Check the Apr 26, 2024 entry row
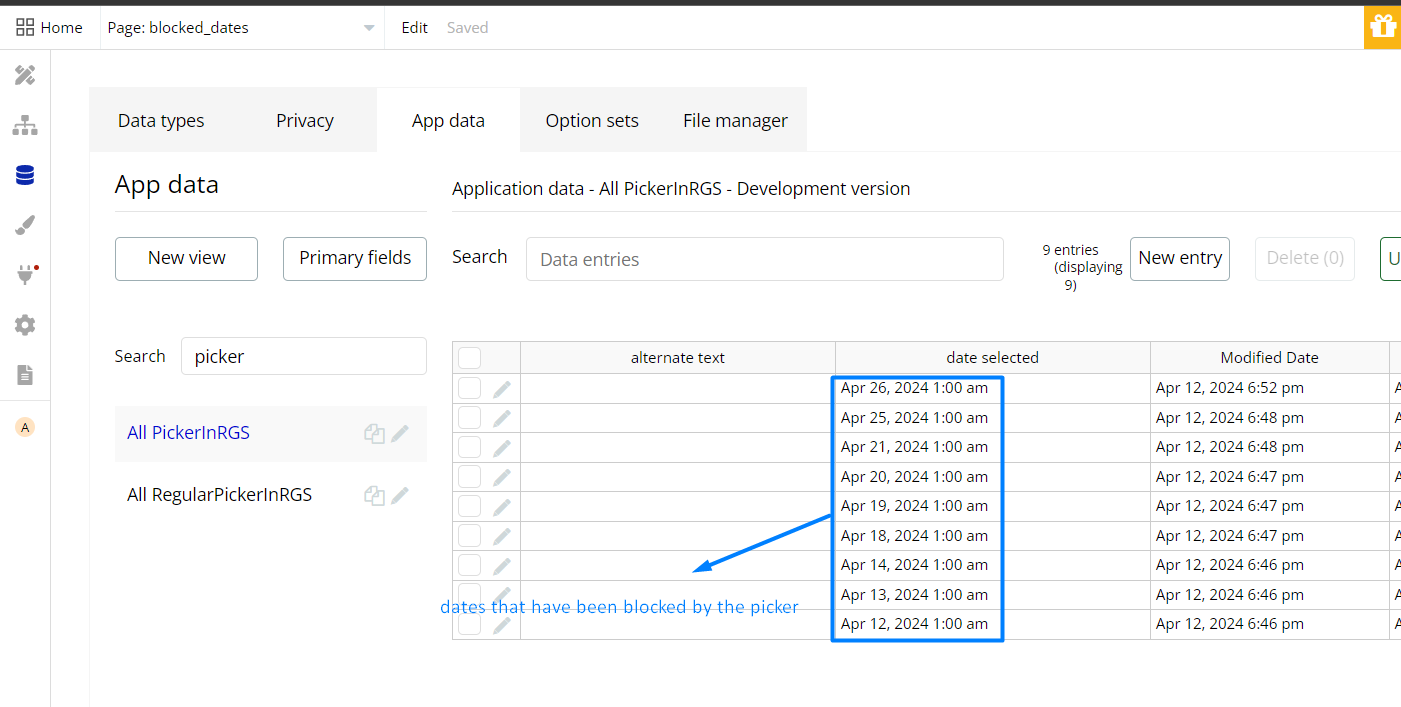Viewport: 1401px width, 707px height. pos(470,388)
